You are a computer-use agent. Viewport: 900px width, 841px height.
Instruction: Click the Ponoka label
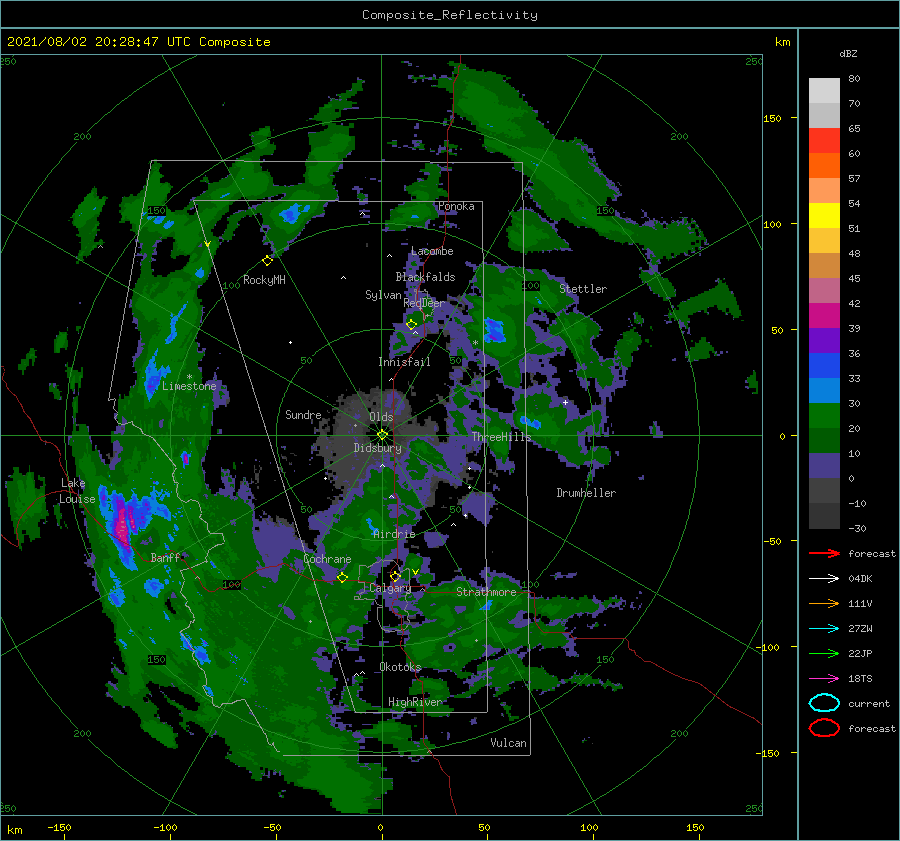point(456,206)
